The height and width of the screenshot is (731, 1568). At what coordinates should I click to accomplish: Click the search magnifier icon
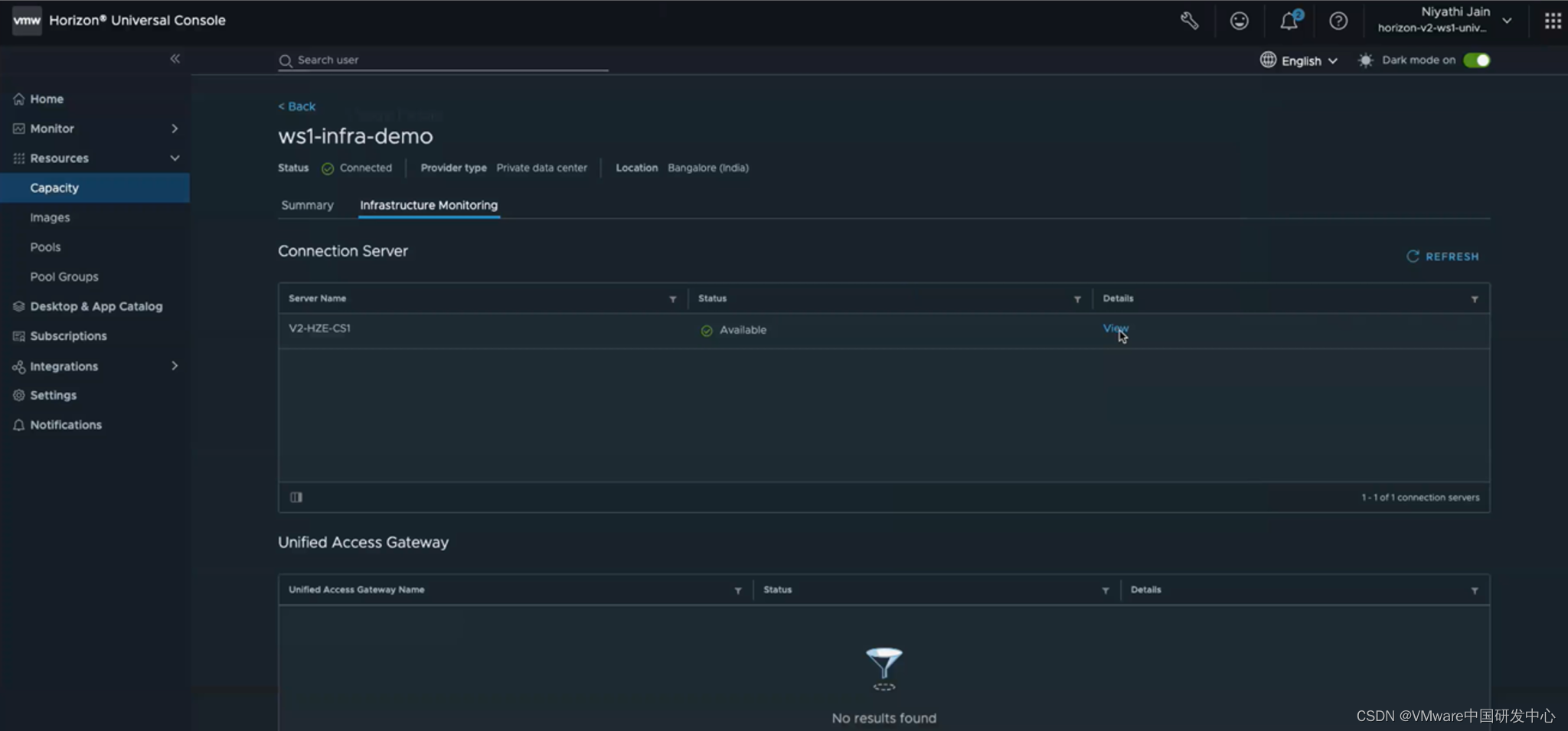(286, 60)
